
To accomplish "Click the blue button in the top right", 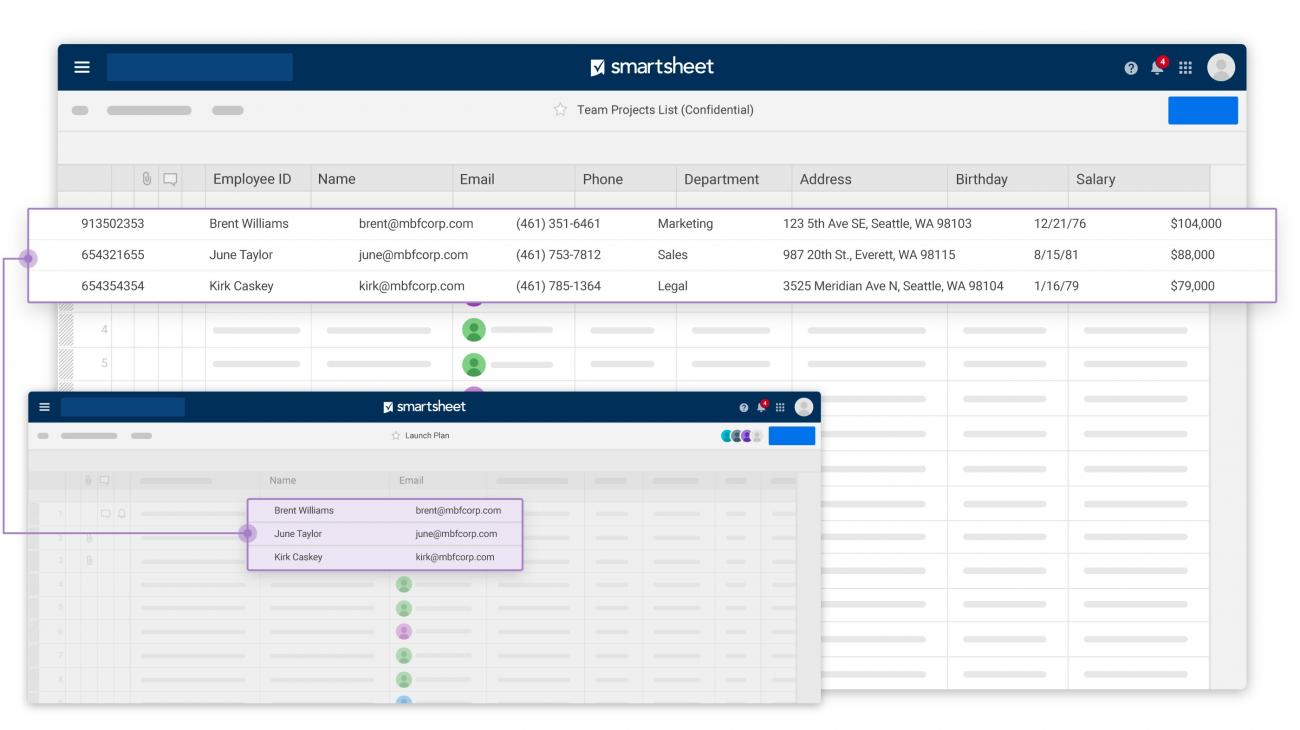I will click(1203, 110).
